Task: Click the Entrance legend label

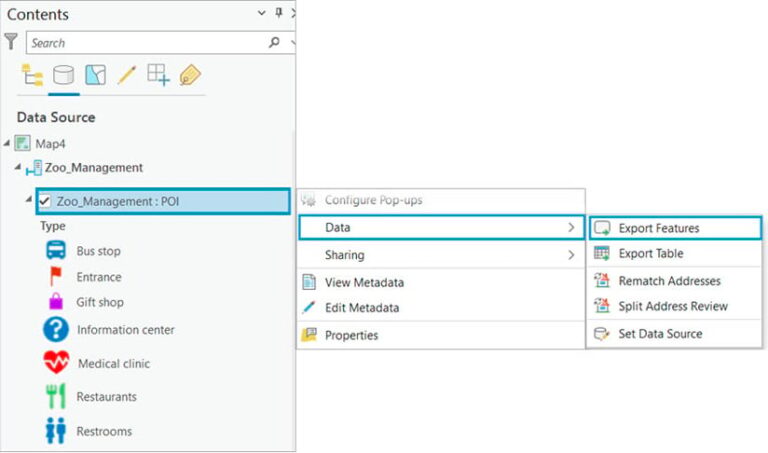Action: pos(98,277)
